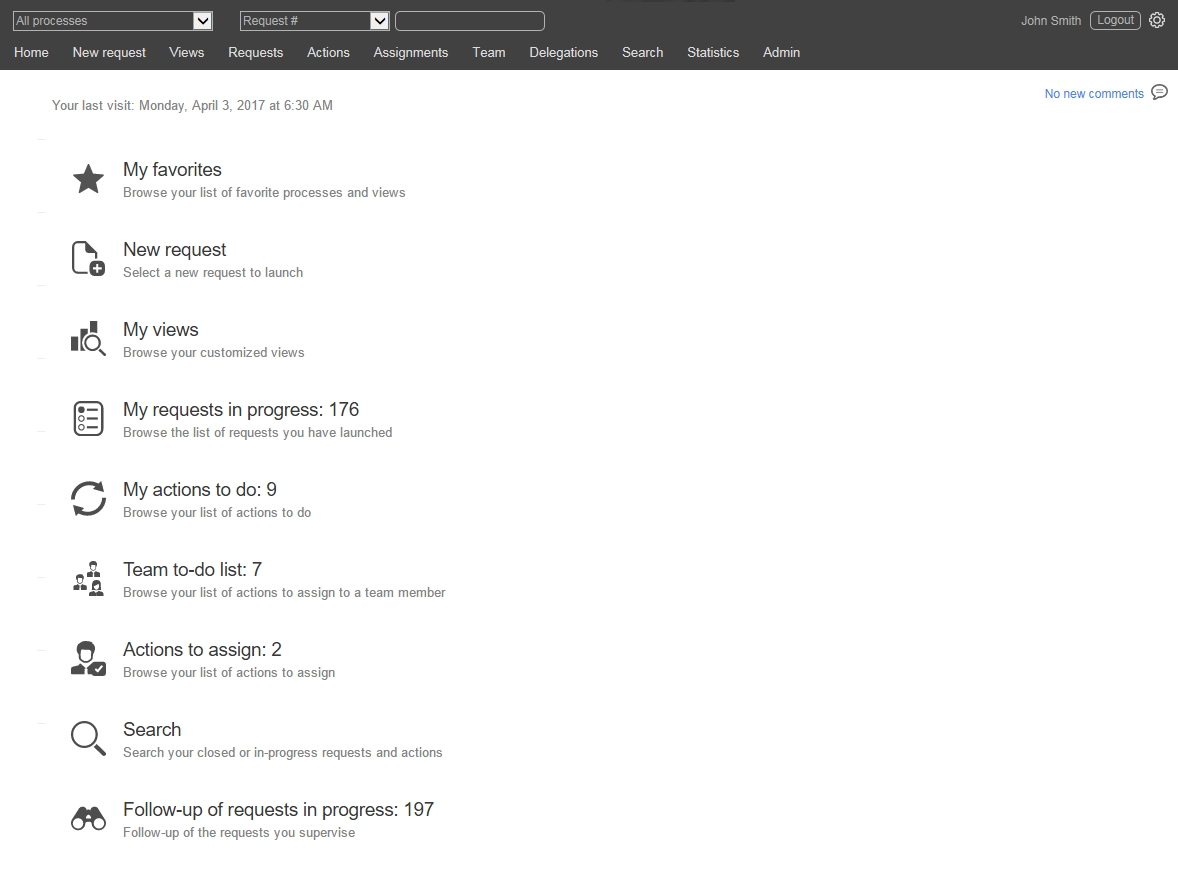Image resolution: width=1178 pixels, height=870 pixels.
Task: Open the No new comments link
Action: click(x=1093, y=94)
